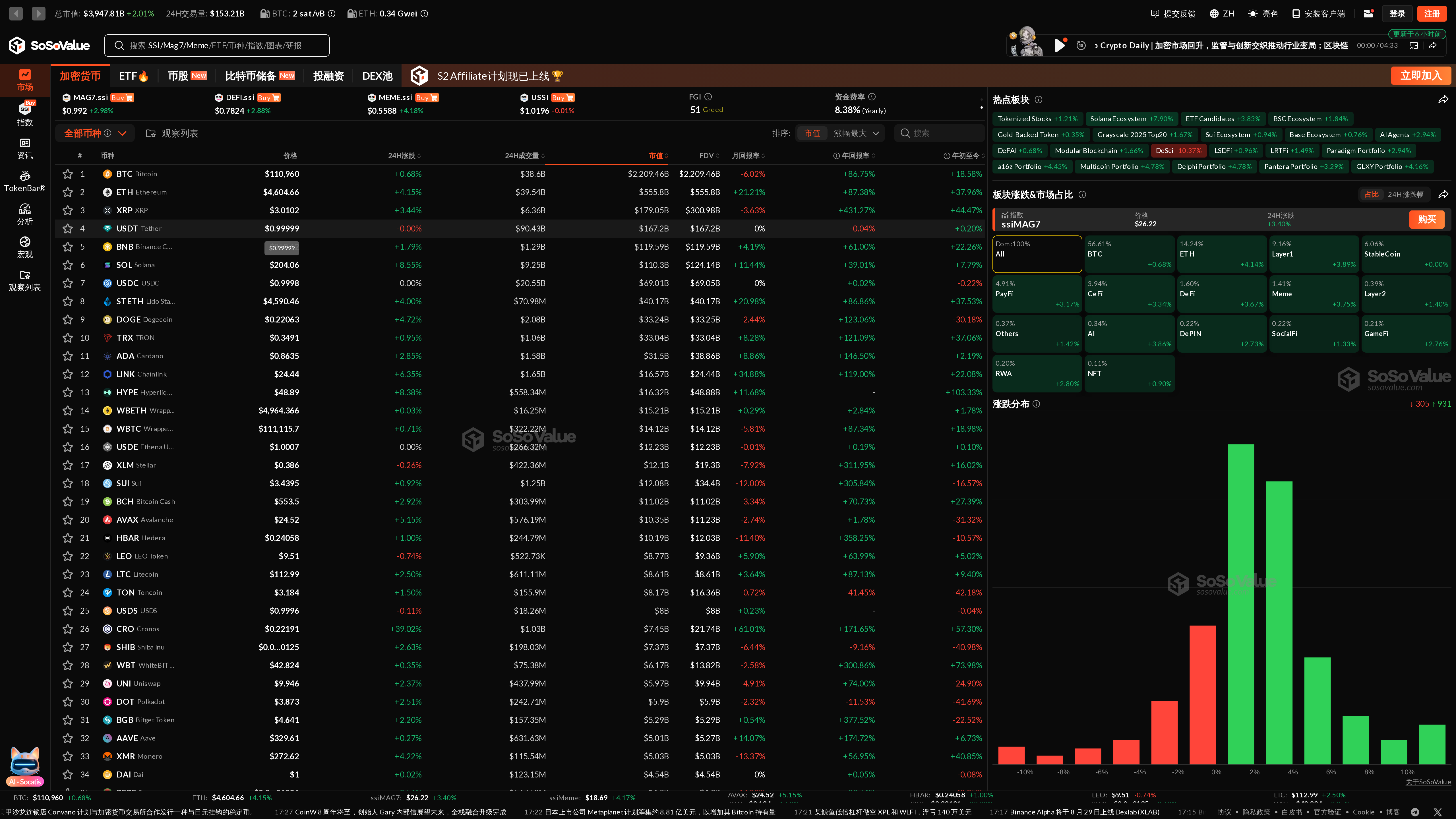Screen dimensions: 1456x819
Task: Open the 宏观 sidebar icon
Action: click(x=25, y=247)
